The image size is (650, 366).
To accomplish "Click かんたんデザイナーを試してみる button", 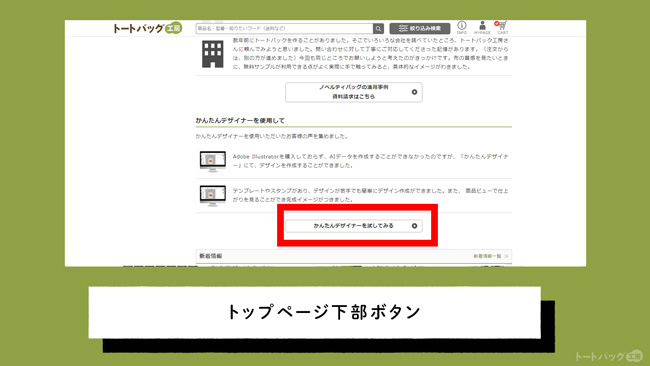I will [354, 226].
